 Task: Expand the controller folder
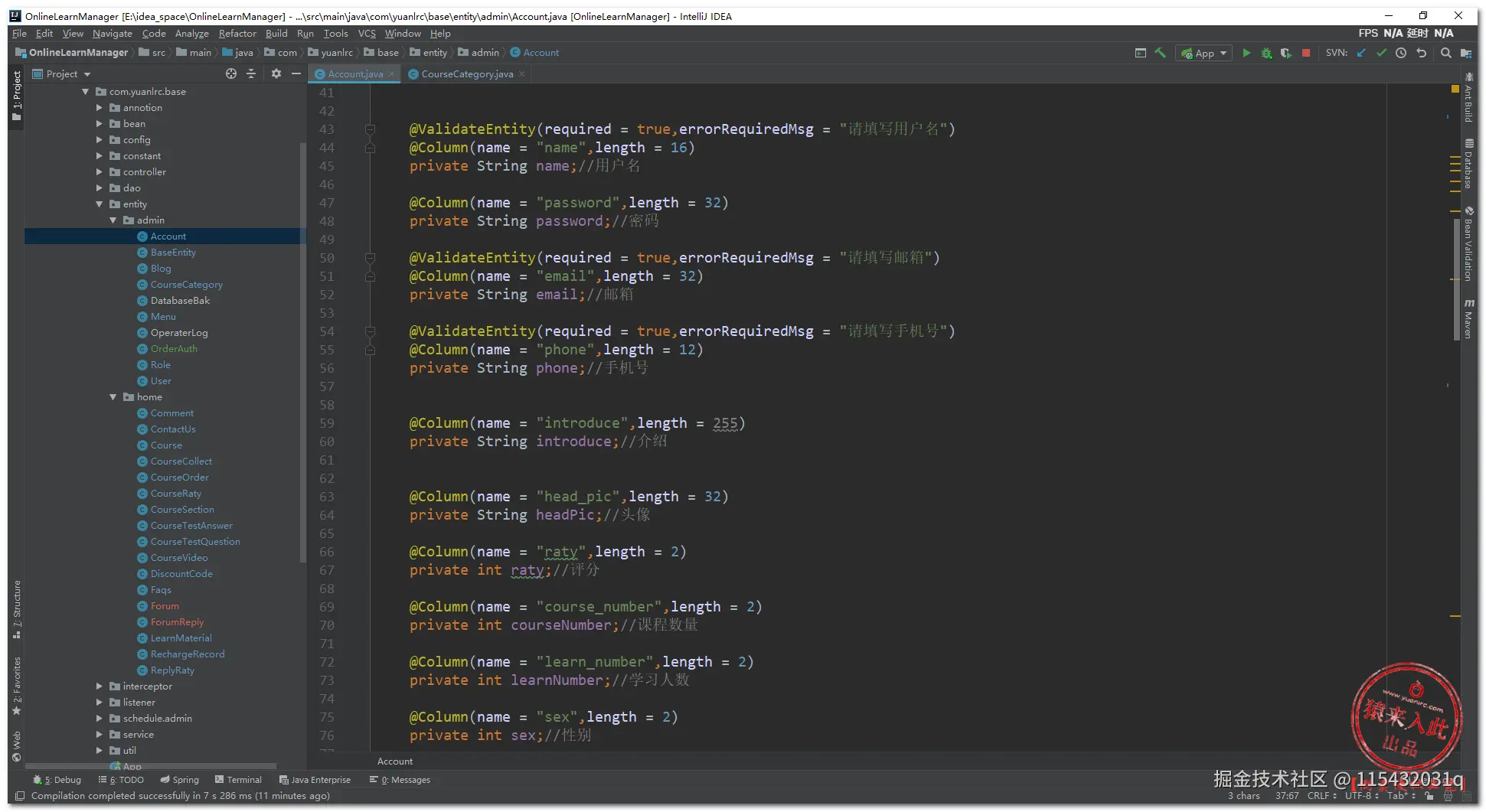[99, 172]
